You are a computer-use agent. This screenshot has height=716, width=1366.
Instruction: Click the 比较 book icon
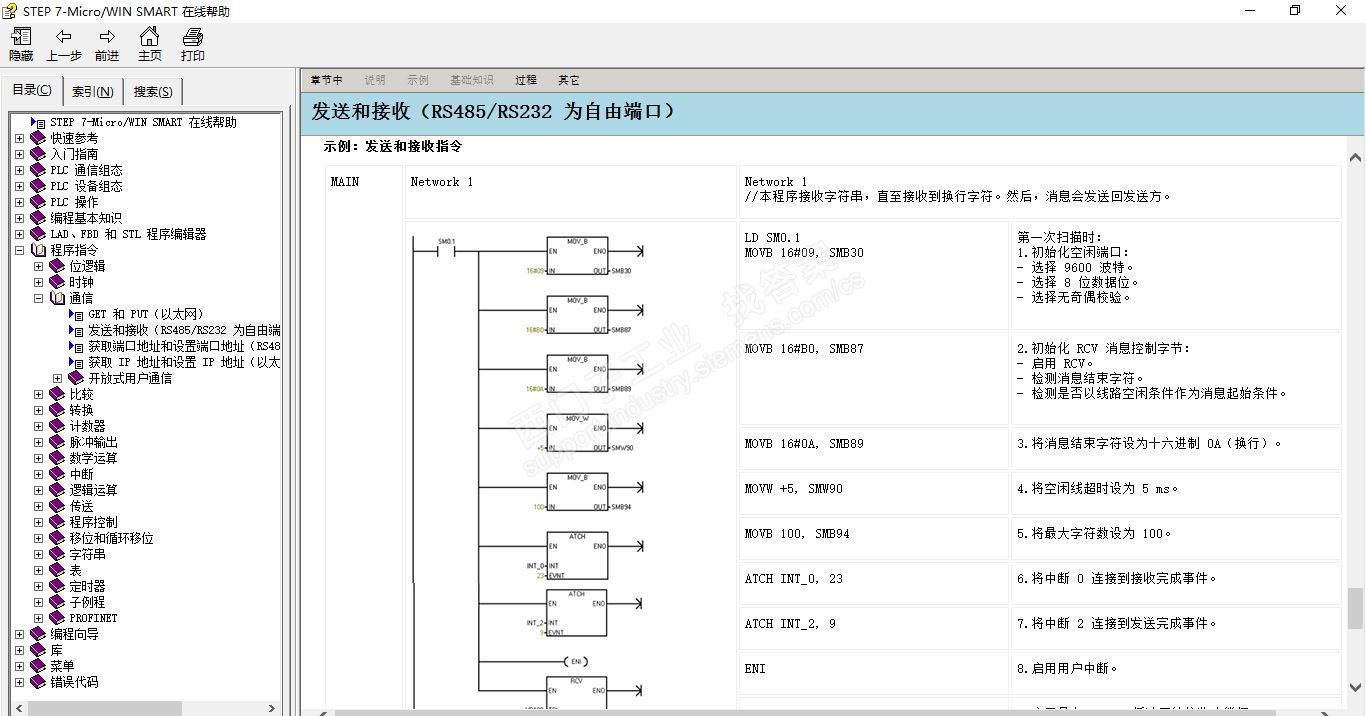click(x=57, y=394)
